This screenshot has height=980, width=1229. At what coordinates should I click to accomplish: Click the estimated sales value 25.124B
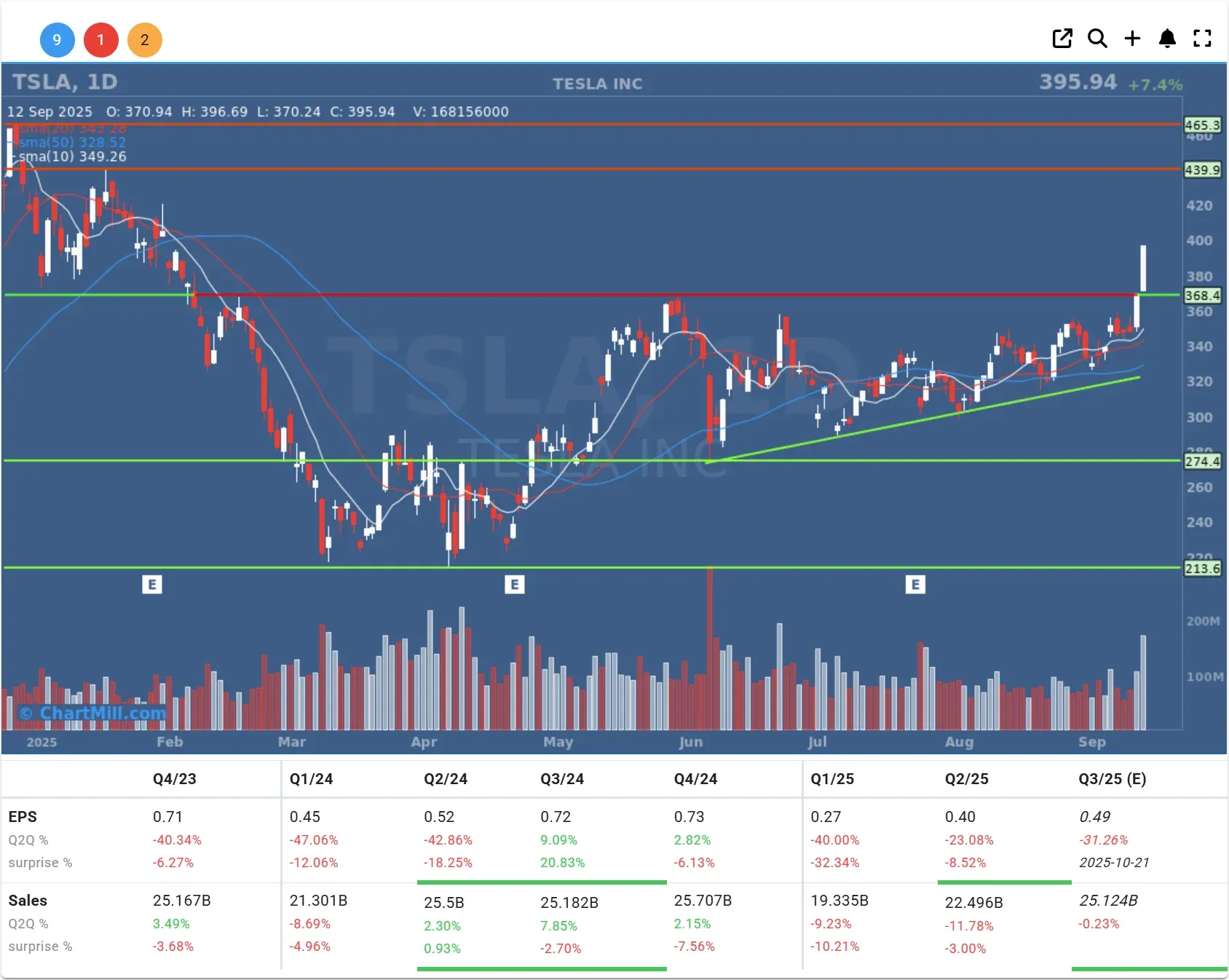coord(1108,901)
